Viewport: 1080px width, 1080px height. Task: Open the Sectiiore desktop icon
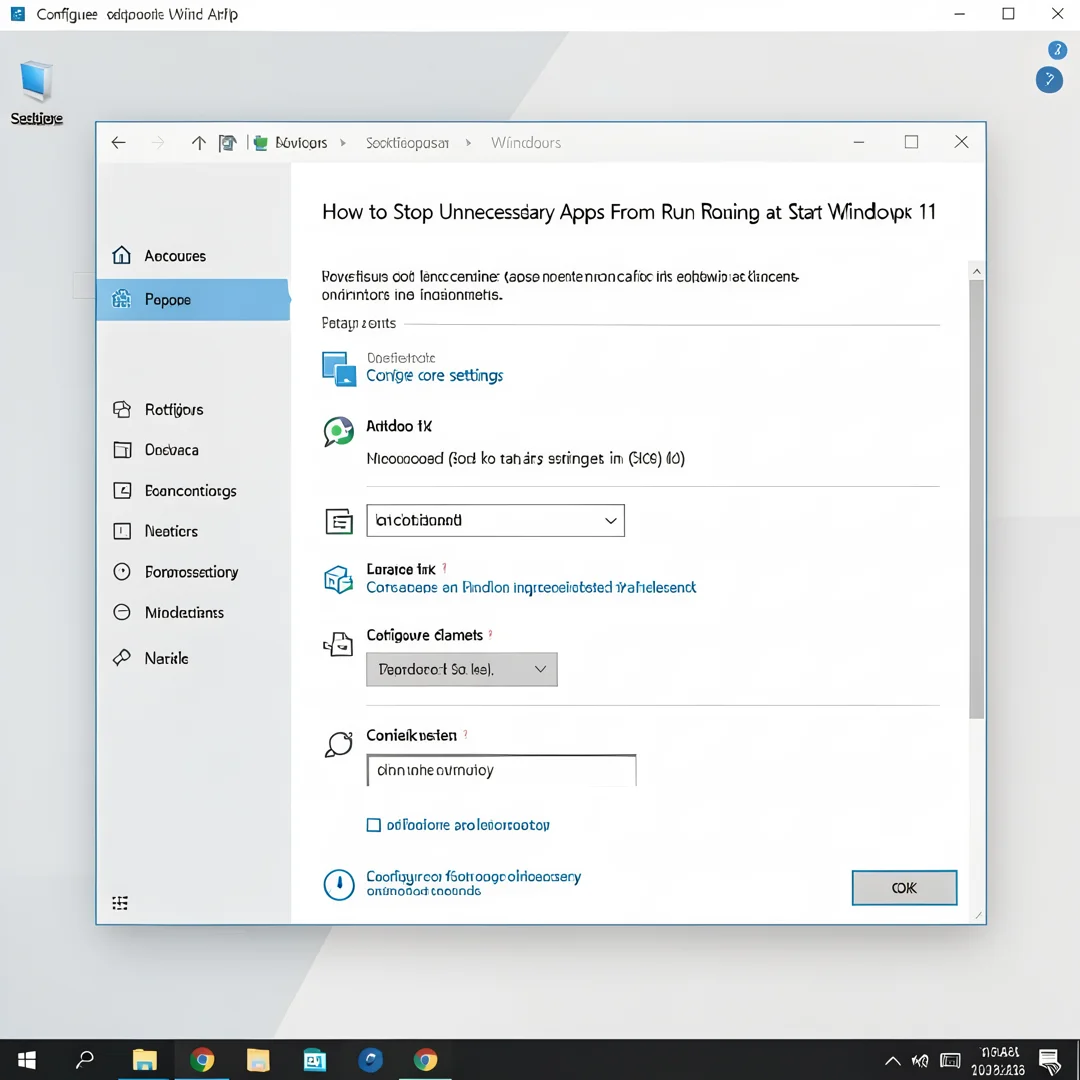pyautogui.click(x=37, y=92)
